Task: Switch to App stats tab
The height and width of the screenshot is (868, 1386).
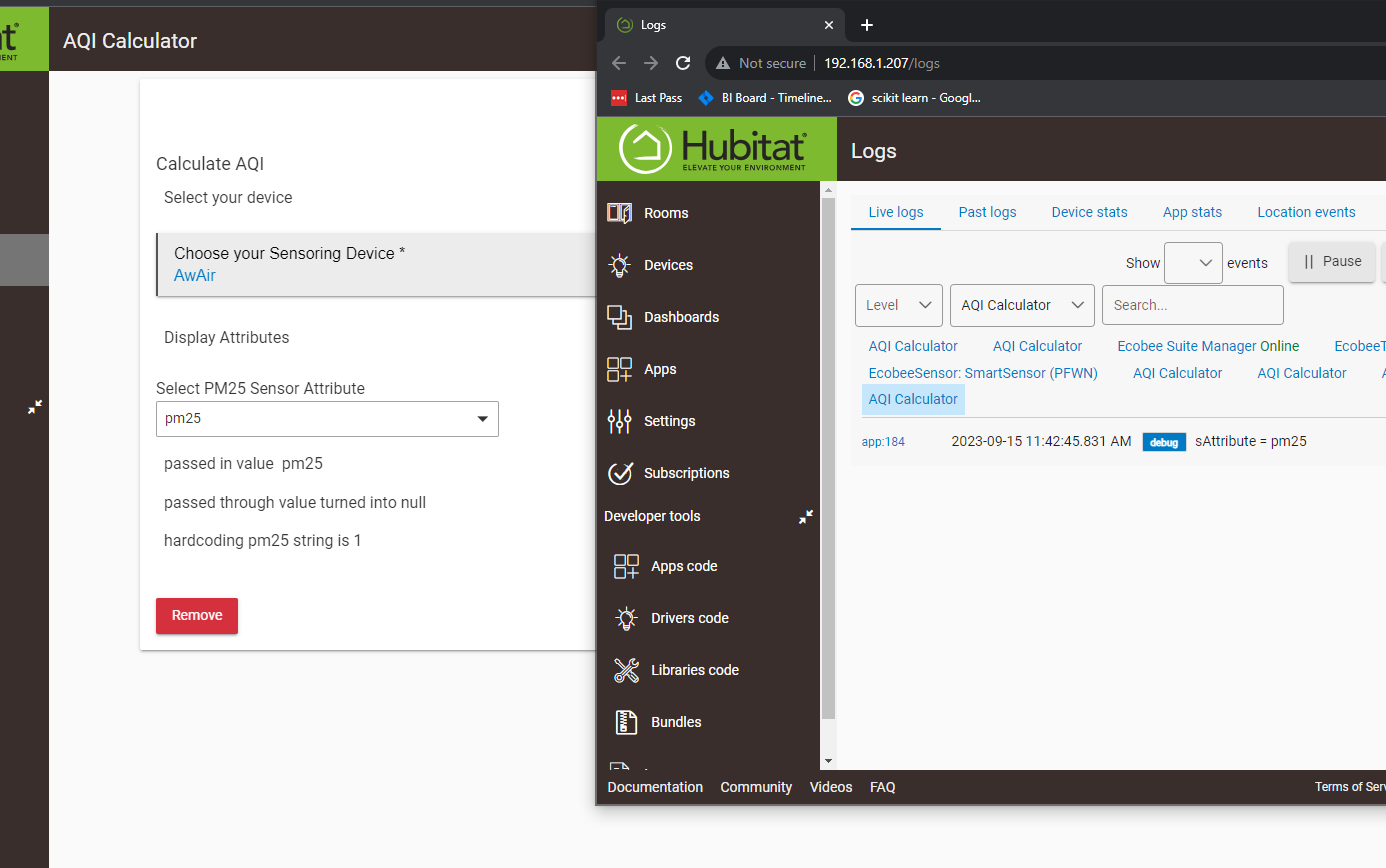Action: (x=1192, y=212)
